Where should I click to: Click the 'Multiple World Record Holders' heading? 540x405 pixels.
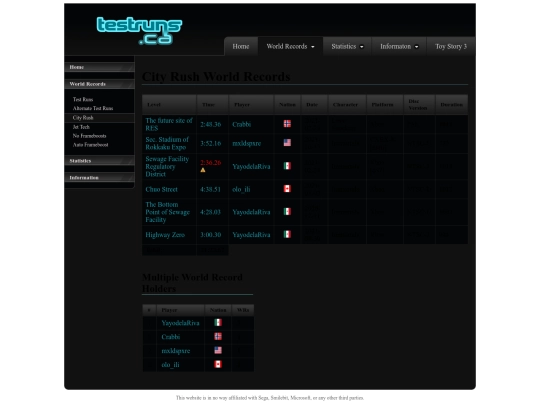(x=192, y=283)
